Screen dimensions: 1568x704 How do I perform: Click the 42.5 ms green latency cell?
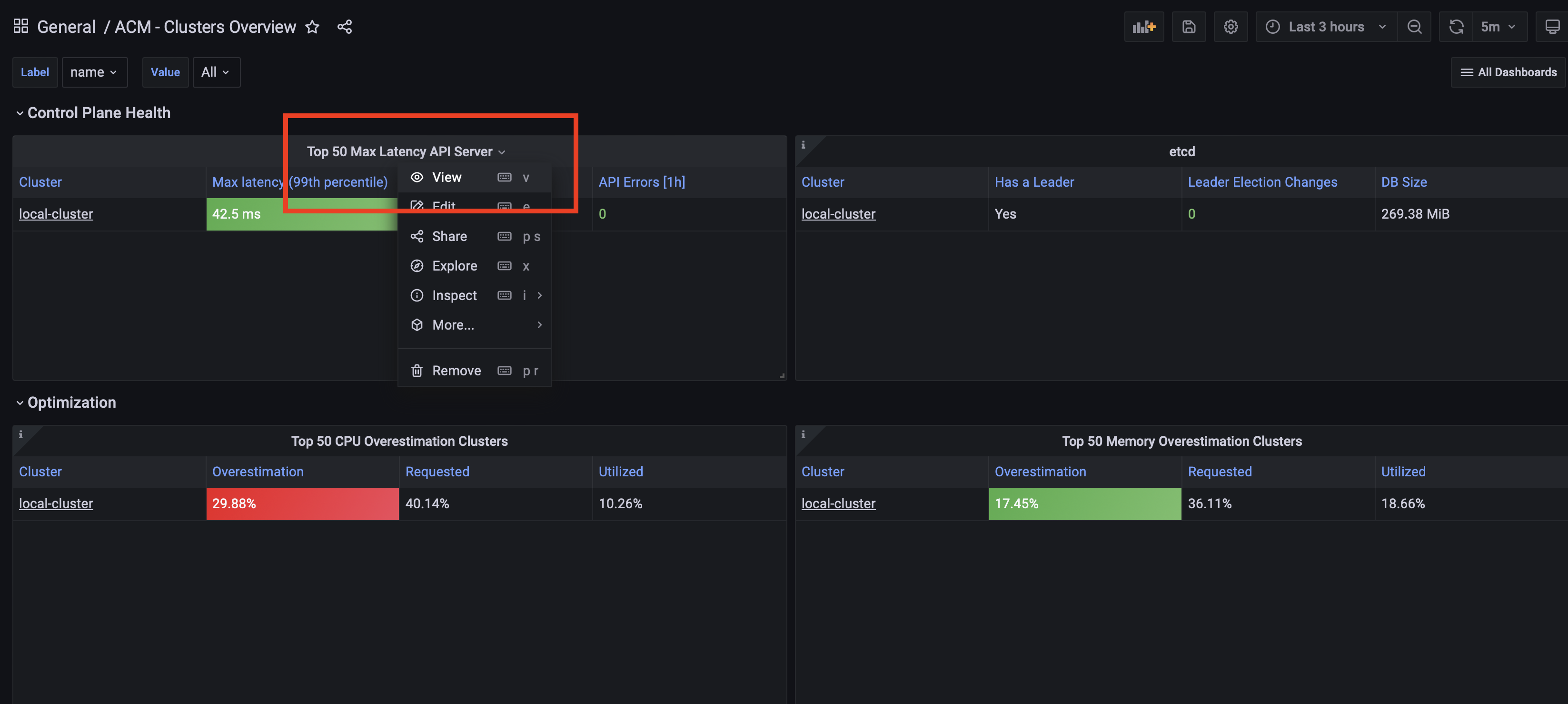pos(302,214)
